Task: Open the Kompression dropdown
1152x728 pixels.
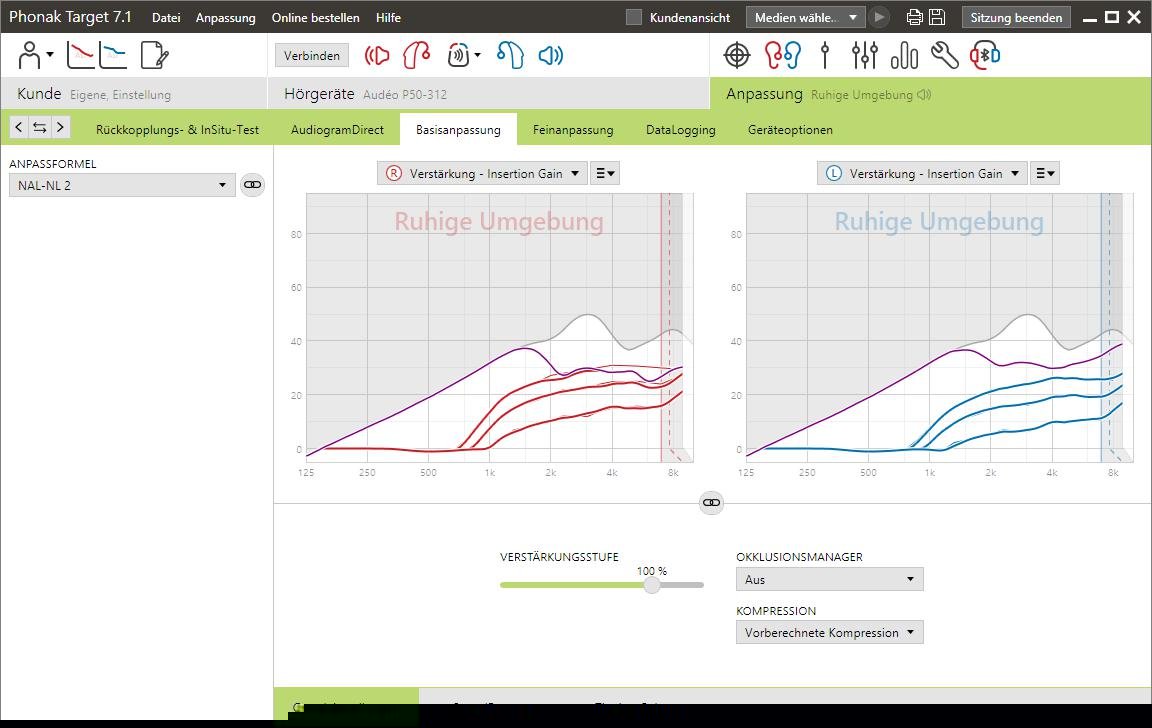Action: coord(829,632)
